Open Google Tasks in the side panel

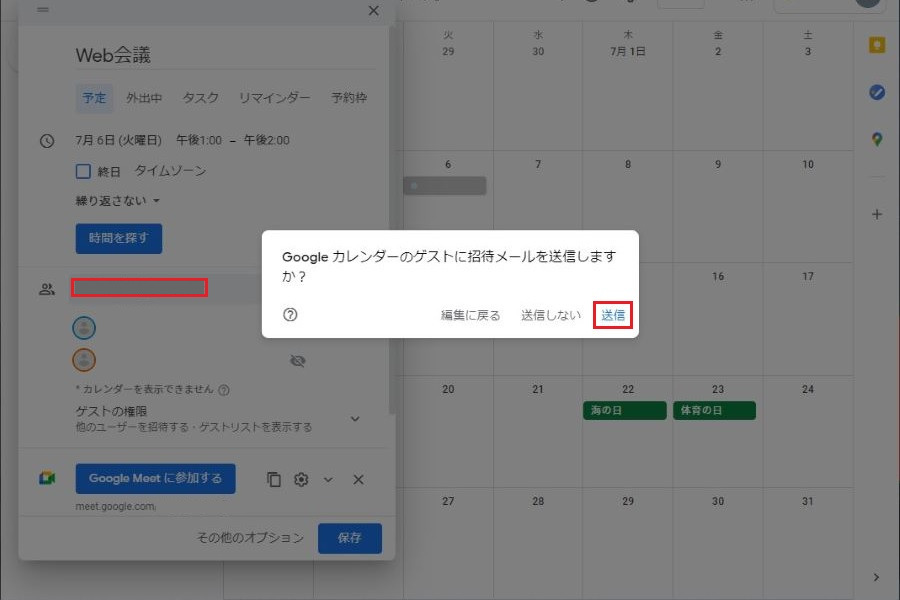(x=877, y=92)
